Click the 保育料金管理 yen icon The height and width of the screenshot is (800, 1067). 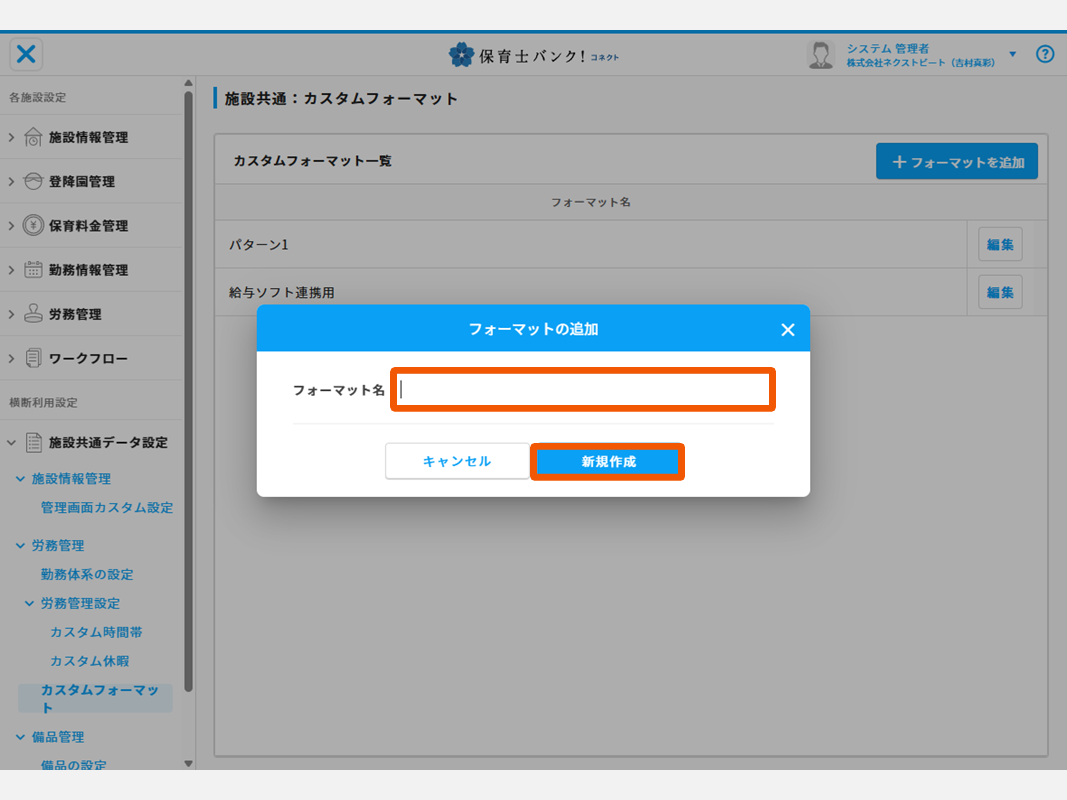point(33,225)
